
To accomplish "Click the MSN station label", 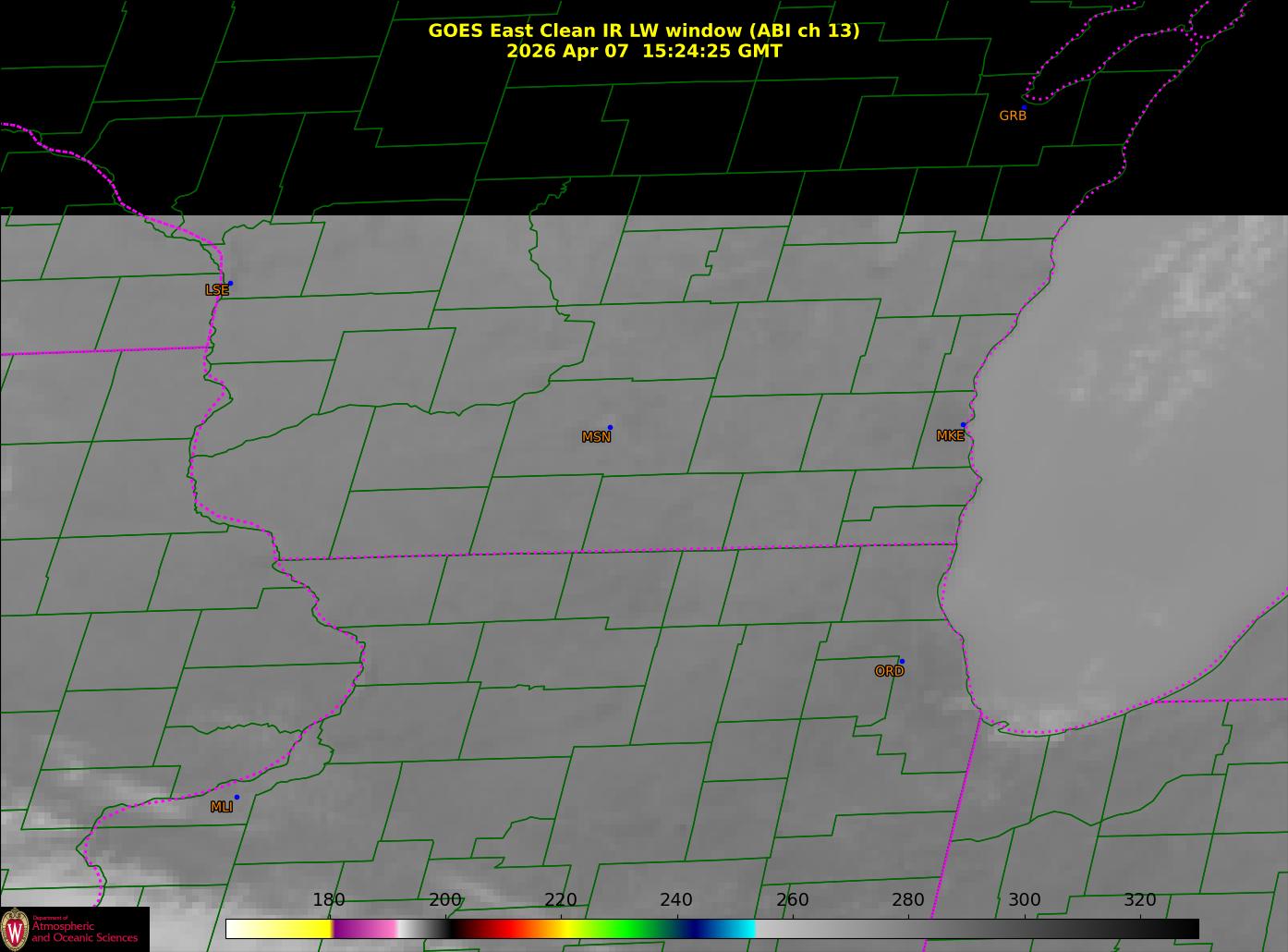I will pyautogui.click(x=596, y=437).
